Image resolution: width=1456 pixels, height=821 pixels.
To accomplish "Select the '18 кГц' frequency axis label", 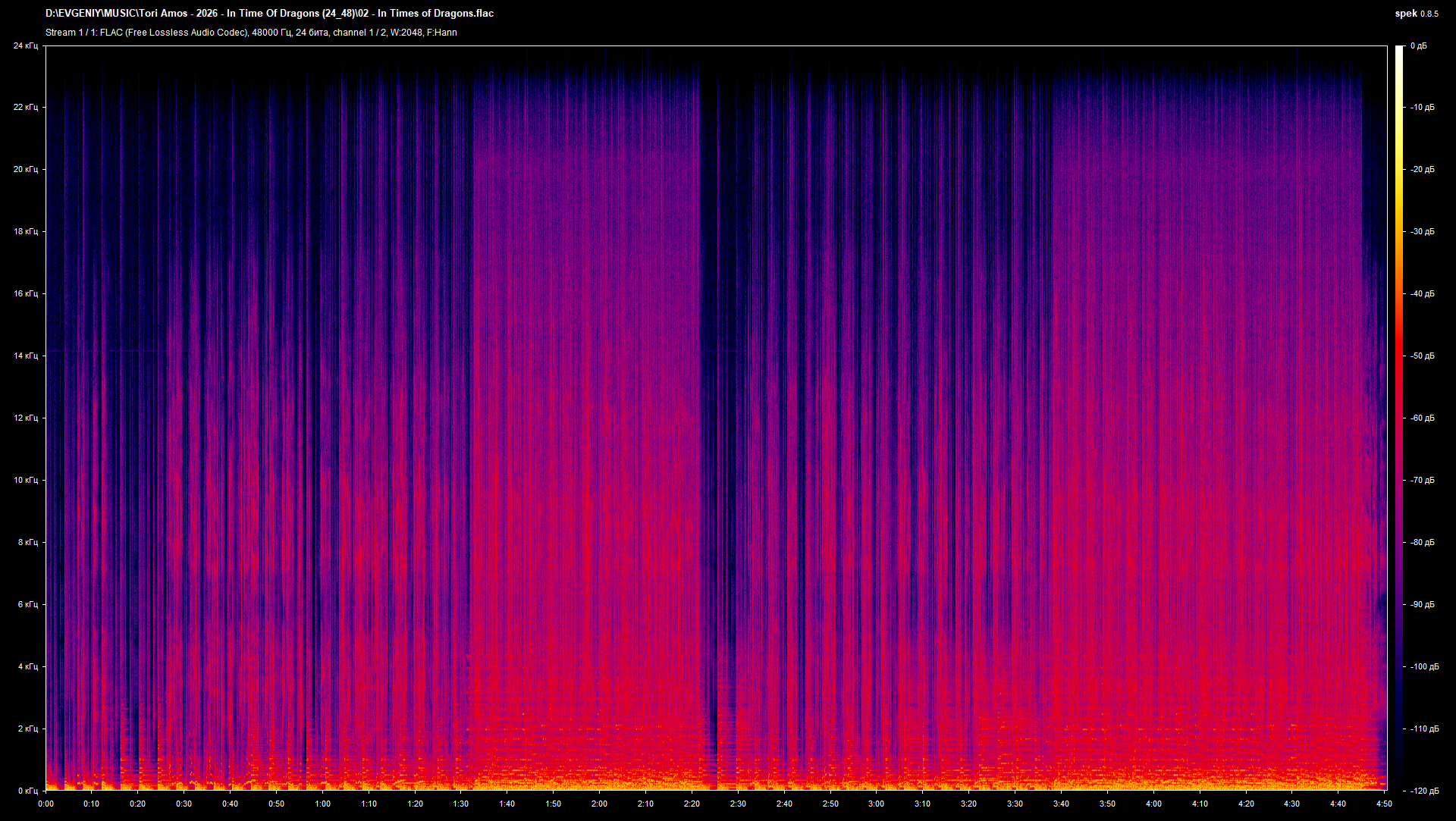I will tap(25, 232).
